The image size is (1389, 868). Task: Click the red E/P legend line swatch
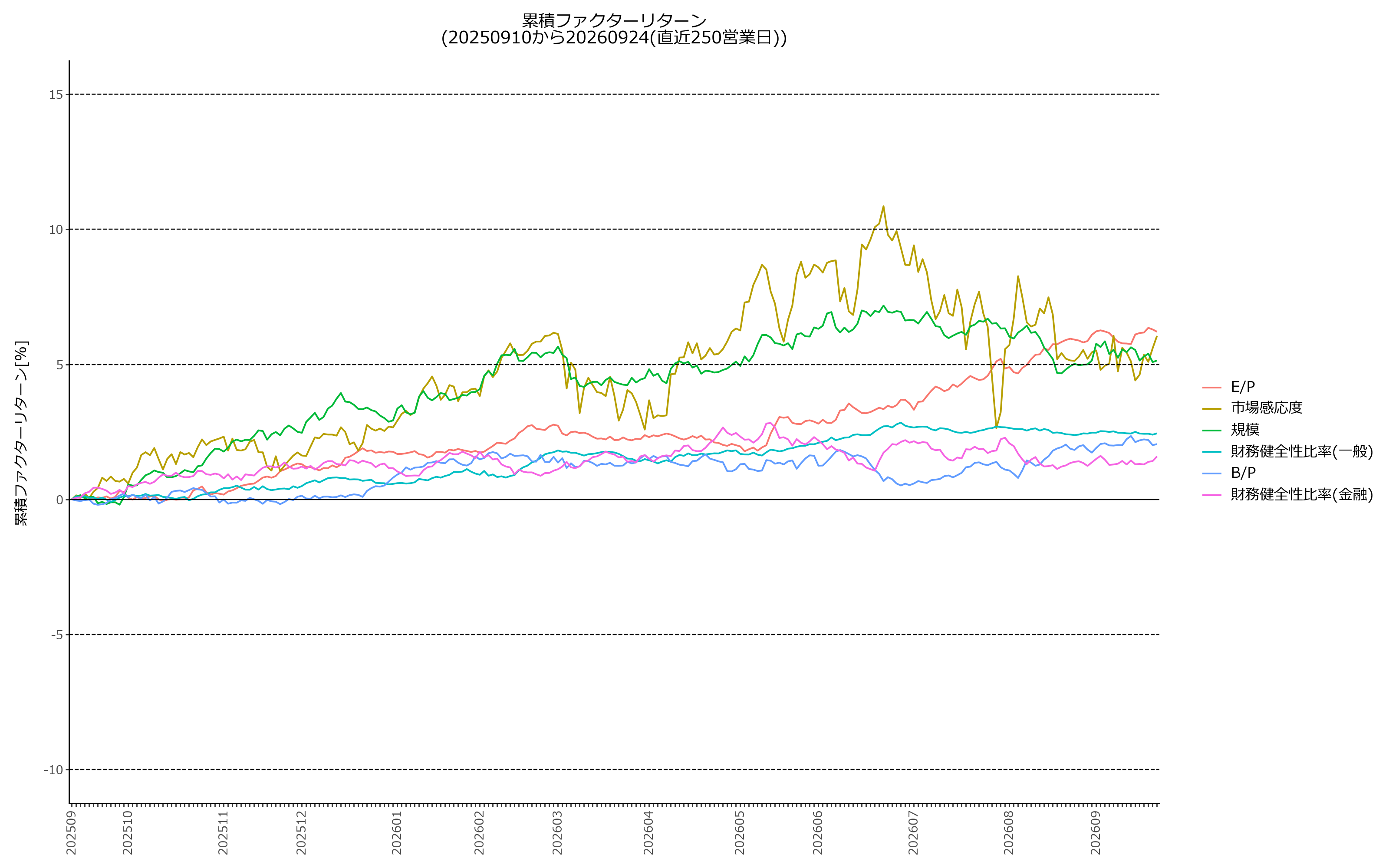tap(1211, 388)
